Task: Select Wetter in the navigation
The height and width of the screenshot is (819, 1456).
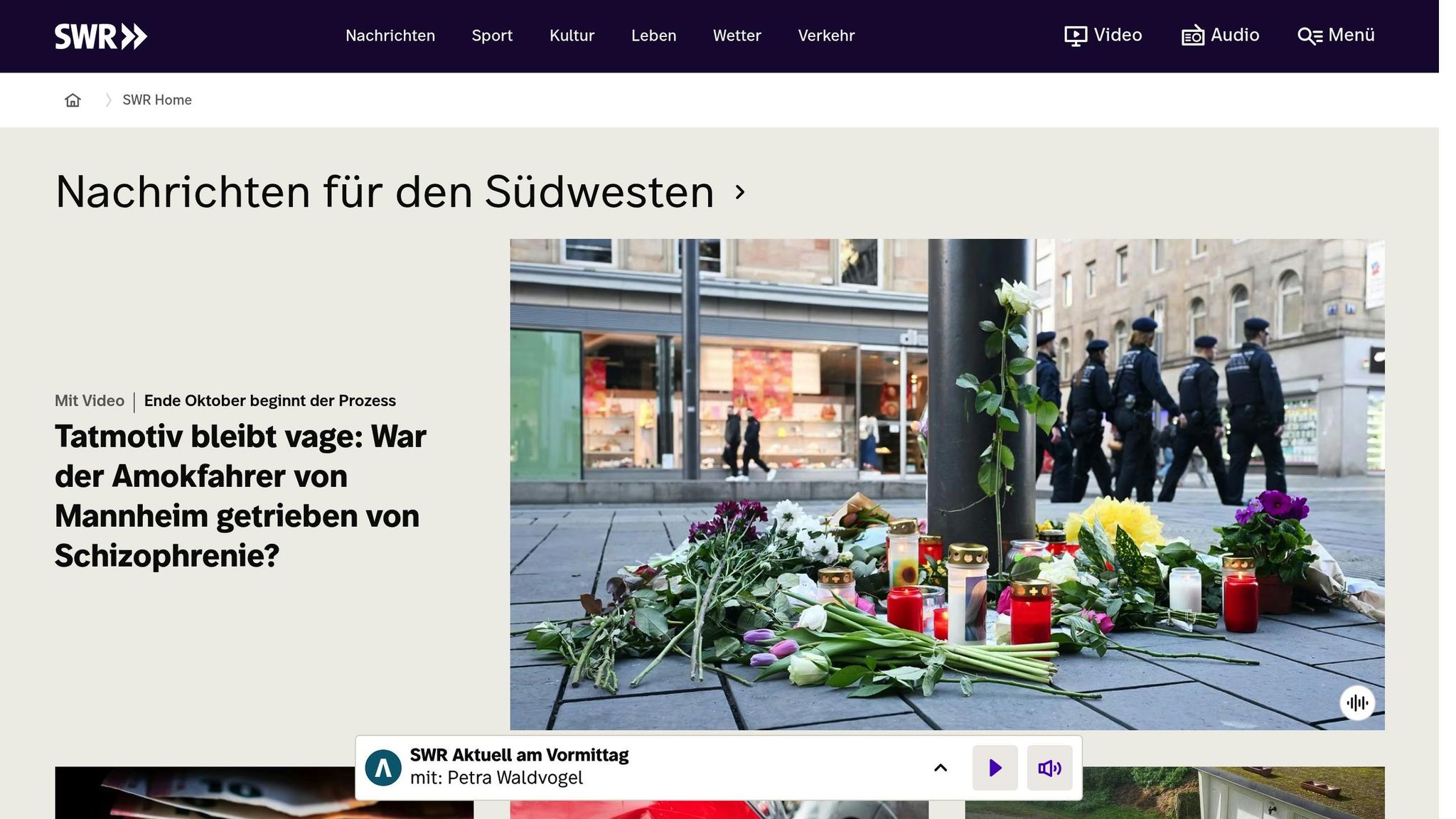Action: click(737, 36)
